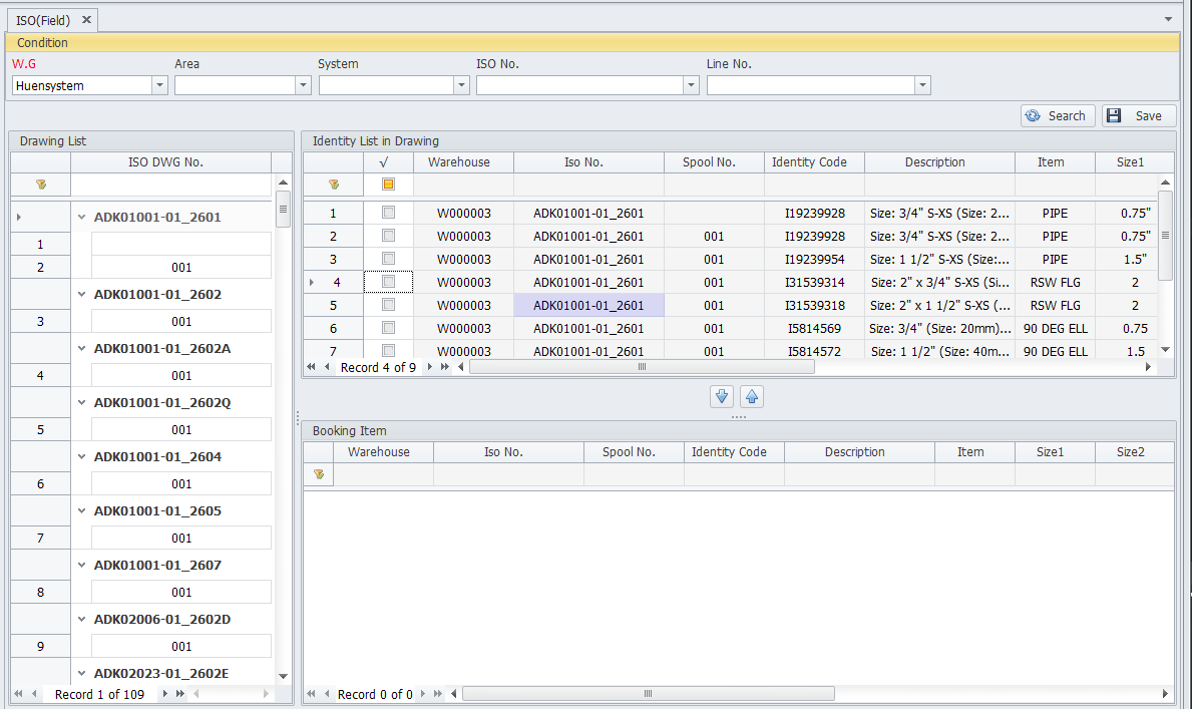Image resolution: width=1192 pixels, height=709 pixels.
Task: Tick the checkbox in row 5 RSW FLG
Action: click(x=388, y=305)
